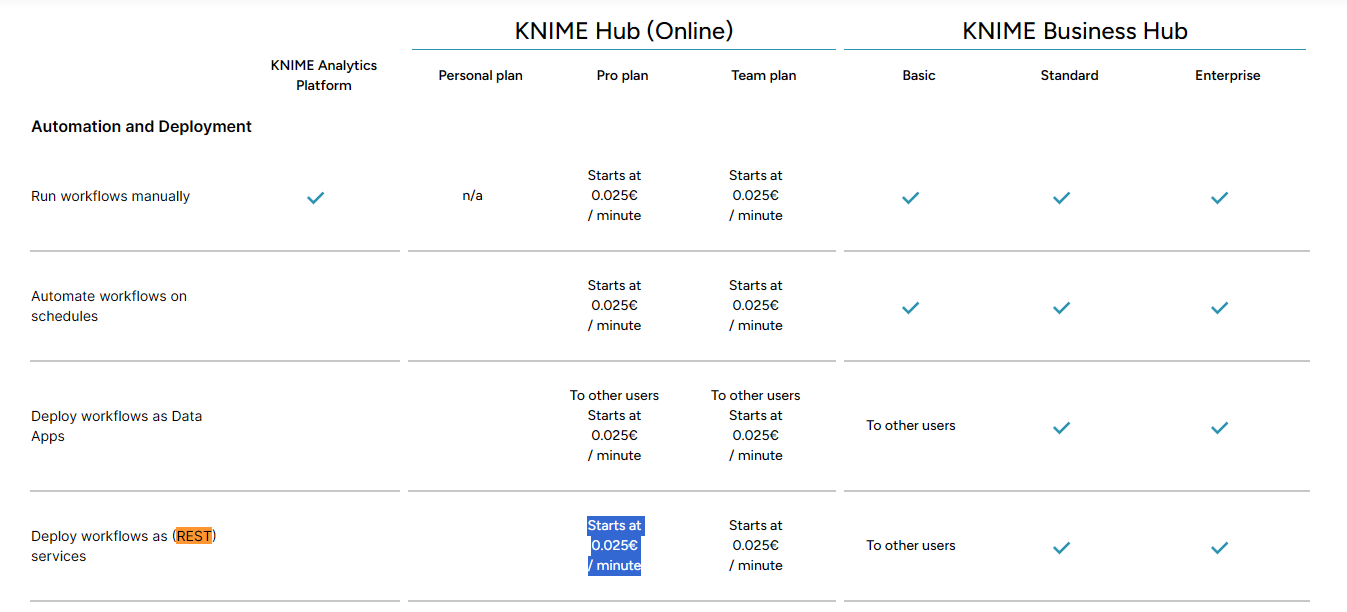Click the Enterprise checkmark for Deploy workflows as Data Apps
This screenshot has height=612, width=1347.
point(1219,428)
